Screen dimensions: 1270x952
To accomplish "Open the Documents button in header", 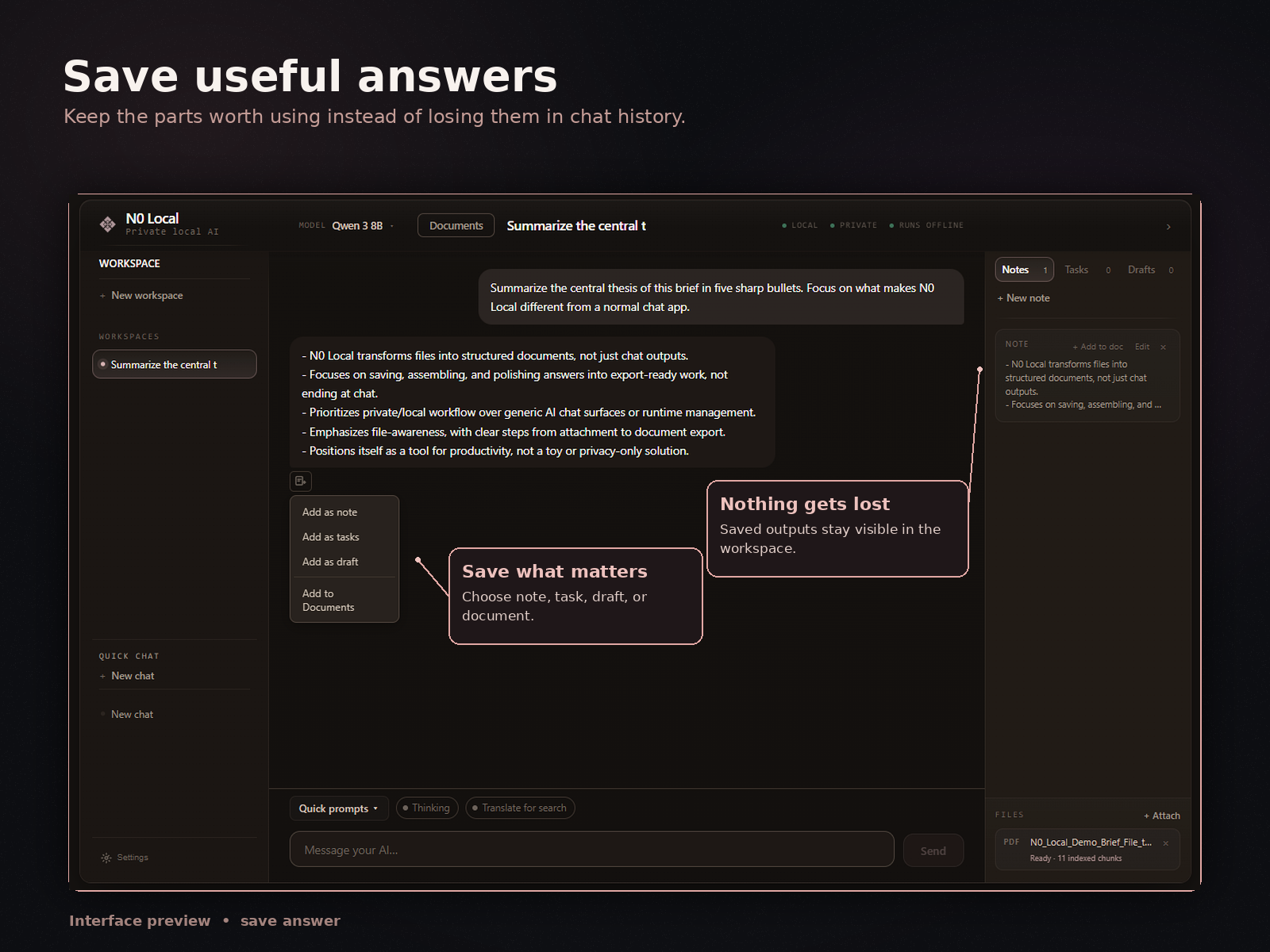I will pos(456,225).
